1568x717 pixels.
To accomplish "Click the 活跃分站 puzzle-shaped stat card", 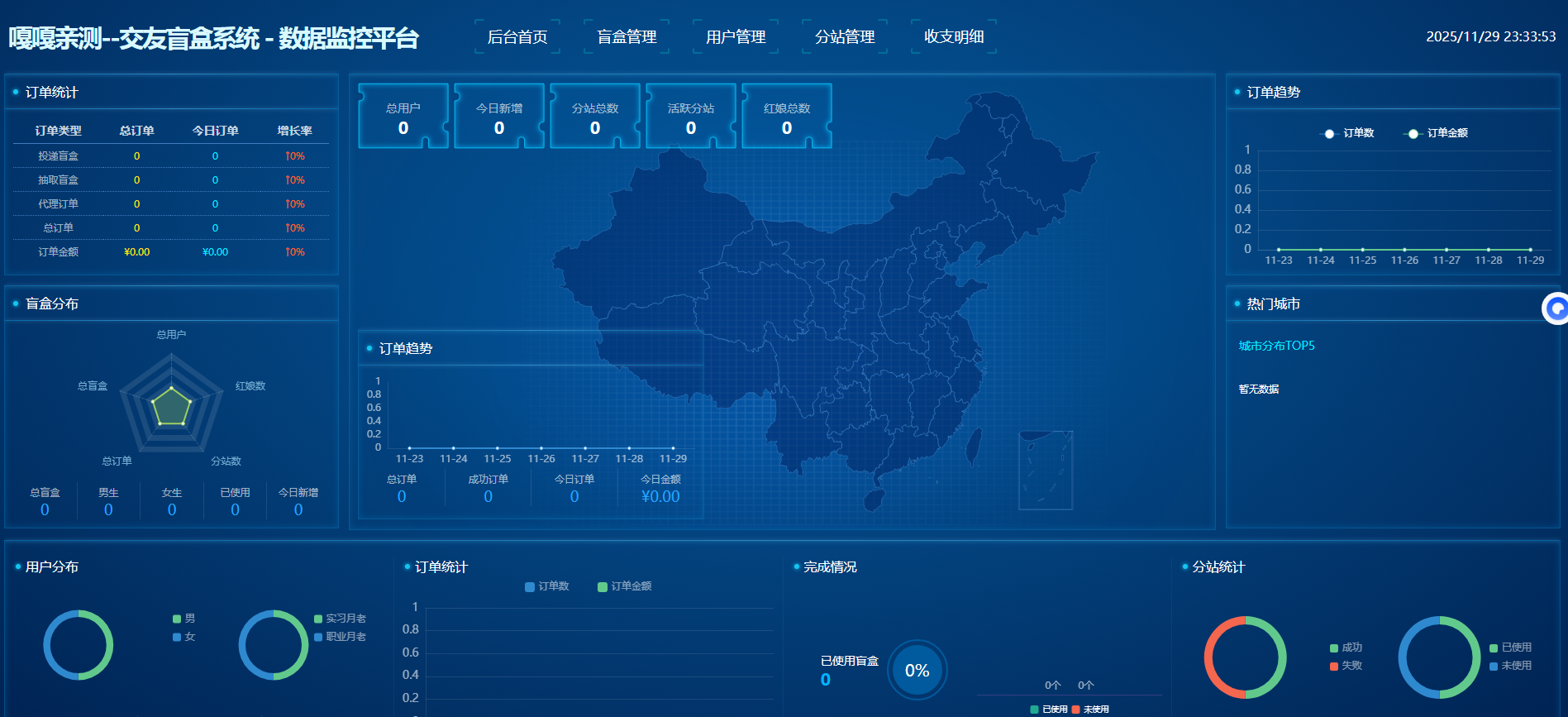I will click(x=691, y=117).
